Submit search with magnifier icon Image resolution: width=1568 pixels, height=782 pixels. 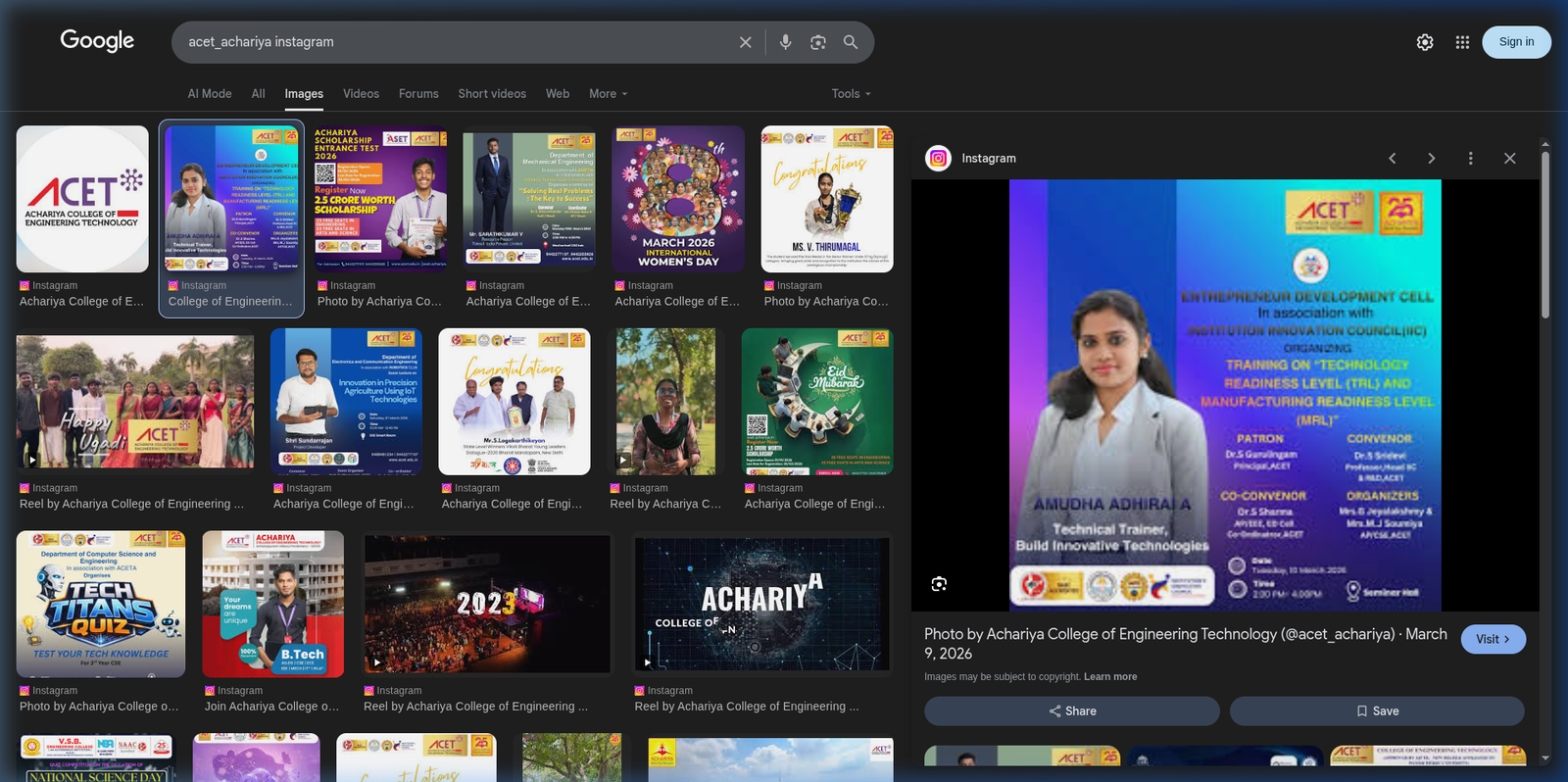pos(851,42)
